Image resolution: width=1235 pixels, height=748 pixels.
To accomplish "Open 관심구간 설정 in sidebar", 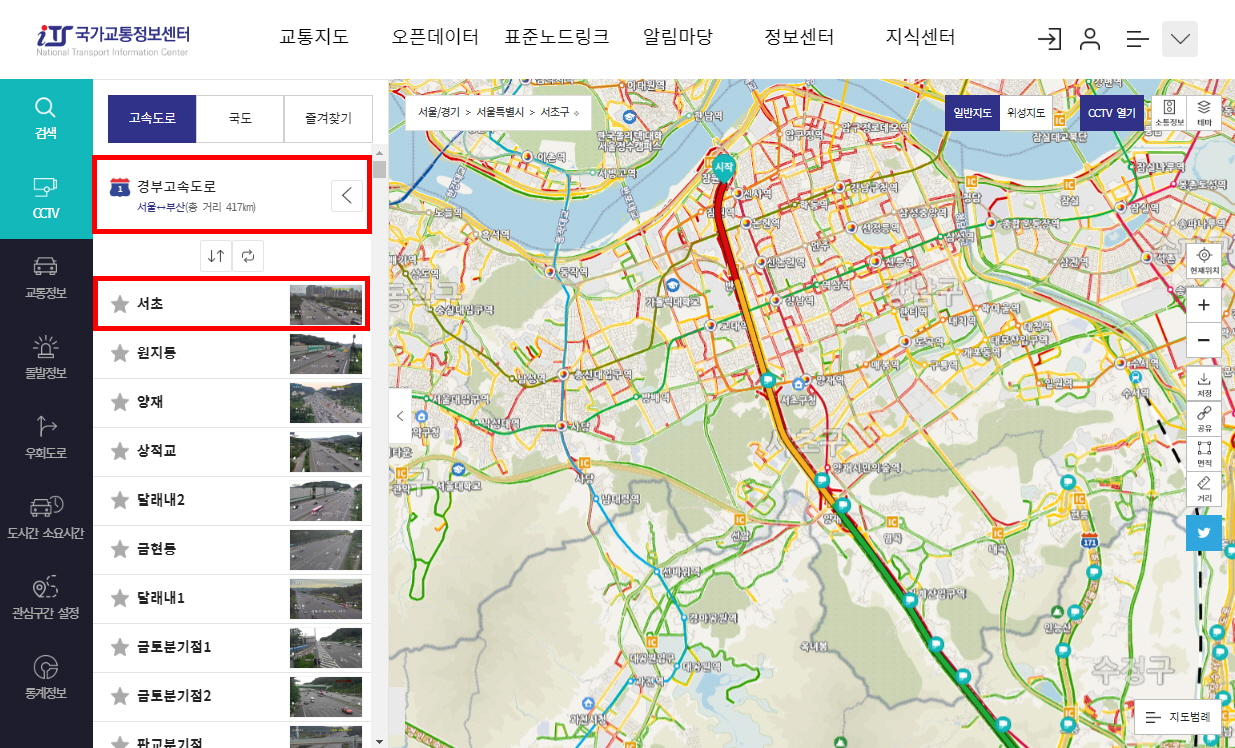I will coord(46,598).
